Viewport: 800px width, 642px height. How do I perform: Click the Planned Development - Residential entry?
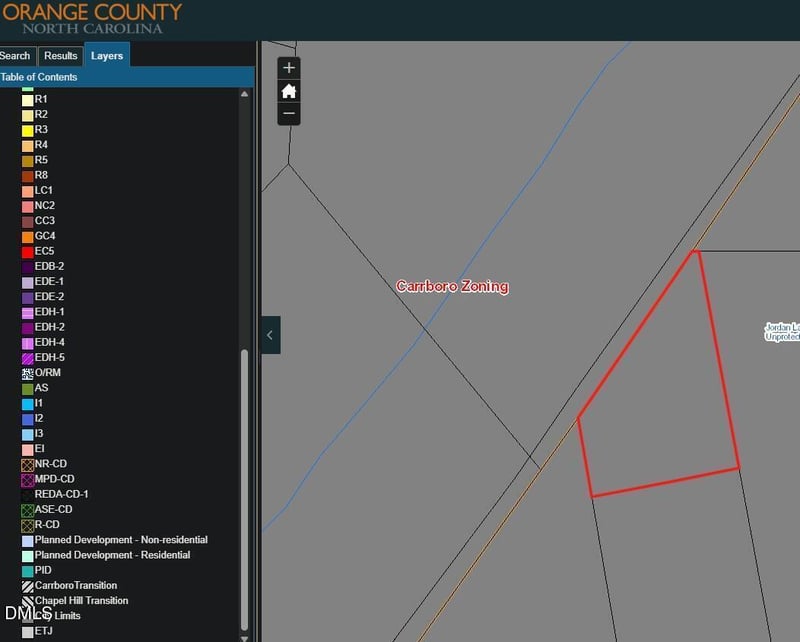[x=112, y=555]
